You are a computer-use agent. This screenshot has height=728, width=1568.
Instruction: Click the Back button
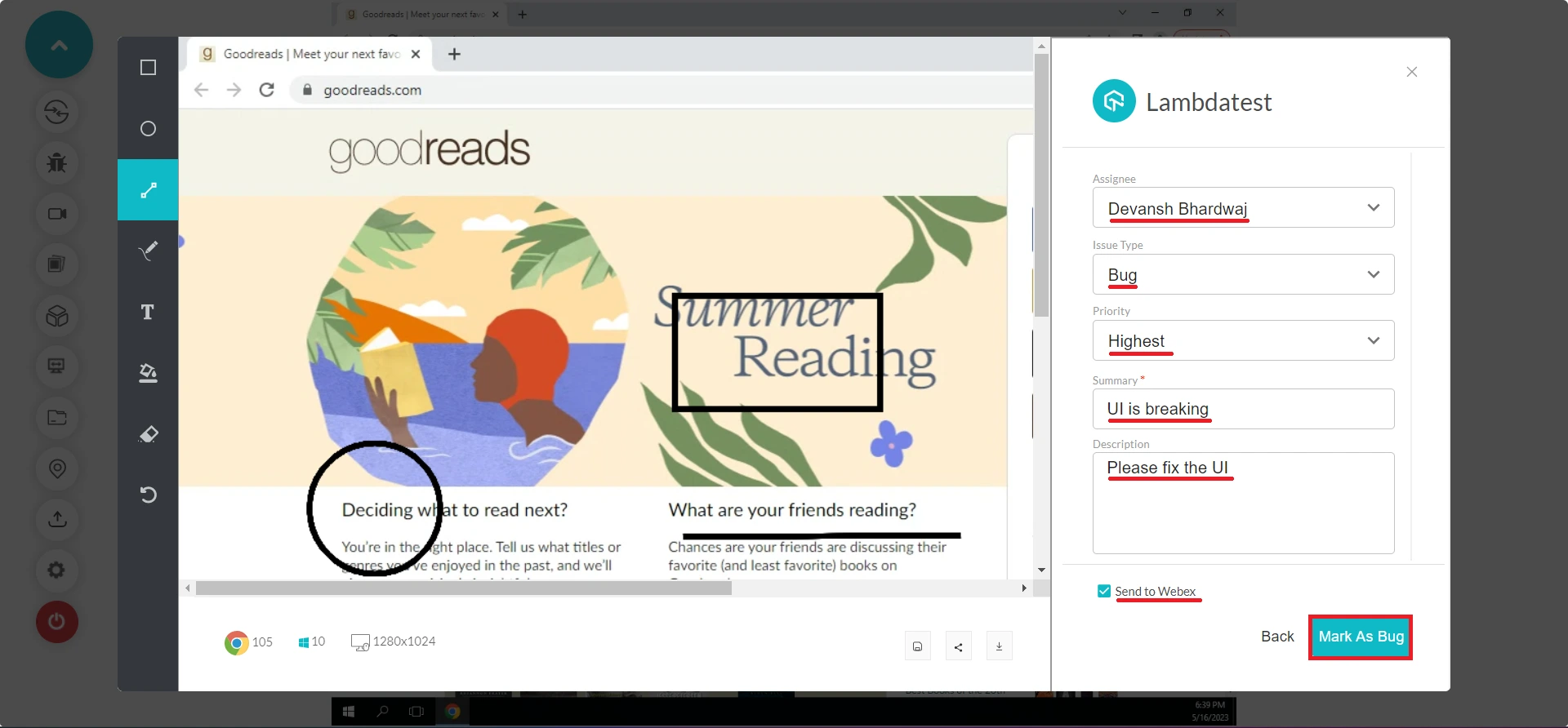pos(1277,637)
